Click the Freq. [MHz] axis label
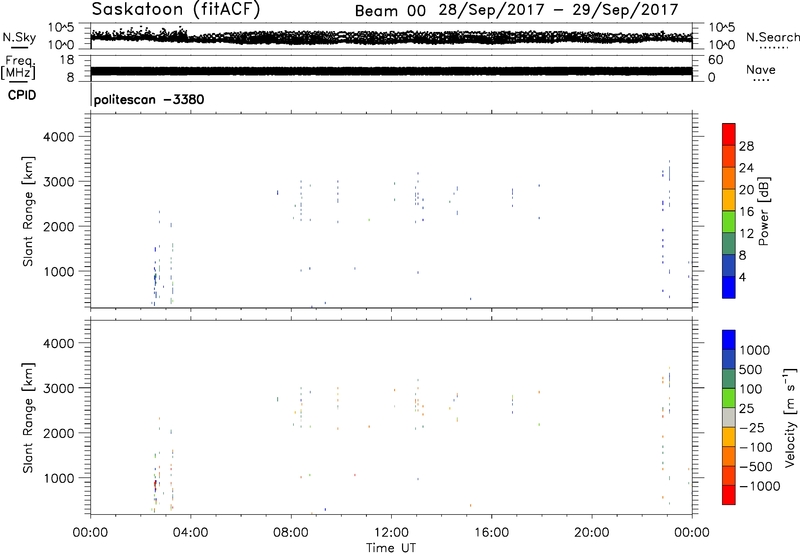The height and width of the screenshot is (554, 800). [x=18, y=67]
